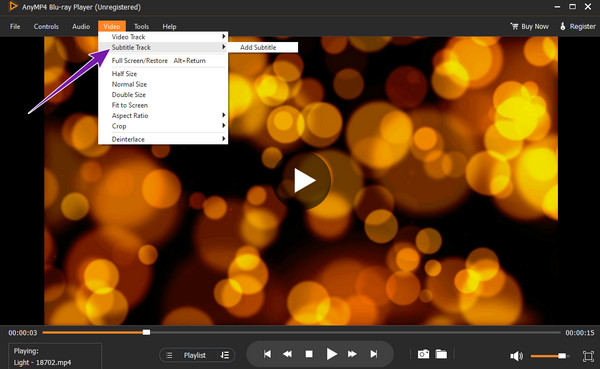Choose Add Subtitle from the submenu
Viewport: 600px width, 369px height.
pyautogui.click(x=263, y=47)
